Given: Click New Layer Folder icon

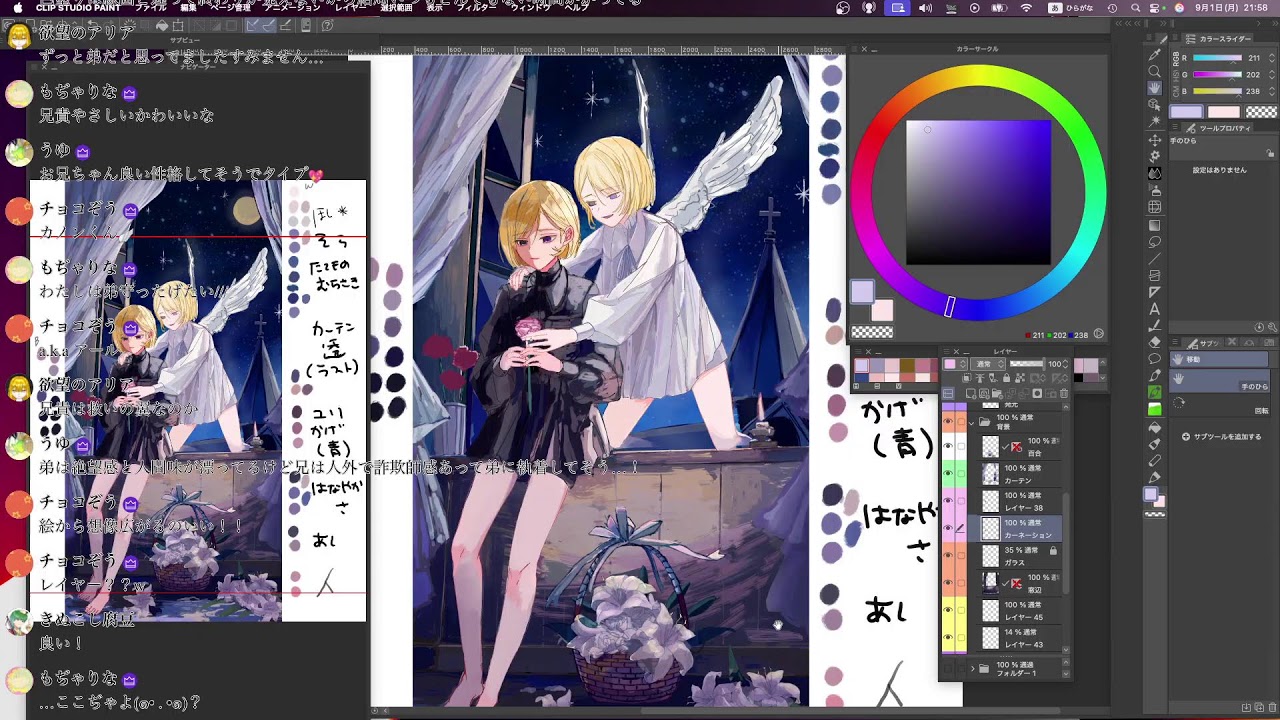Looking at the screenshot, I should pos(997,393).
